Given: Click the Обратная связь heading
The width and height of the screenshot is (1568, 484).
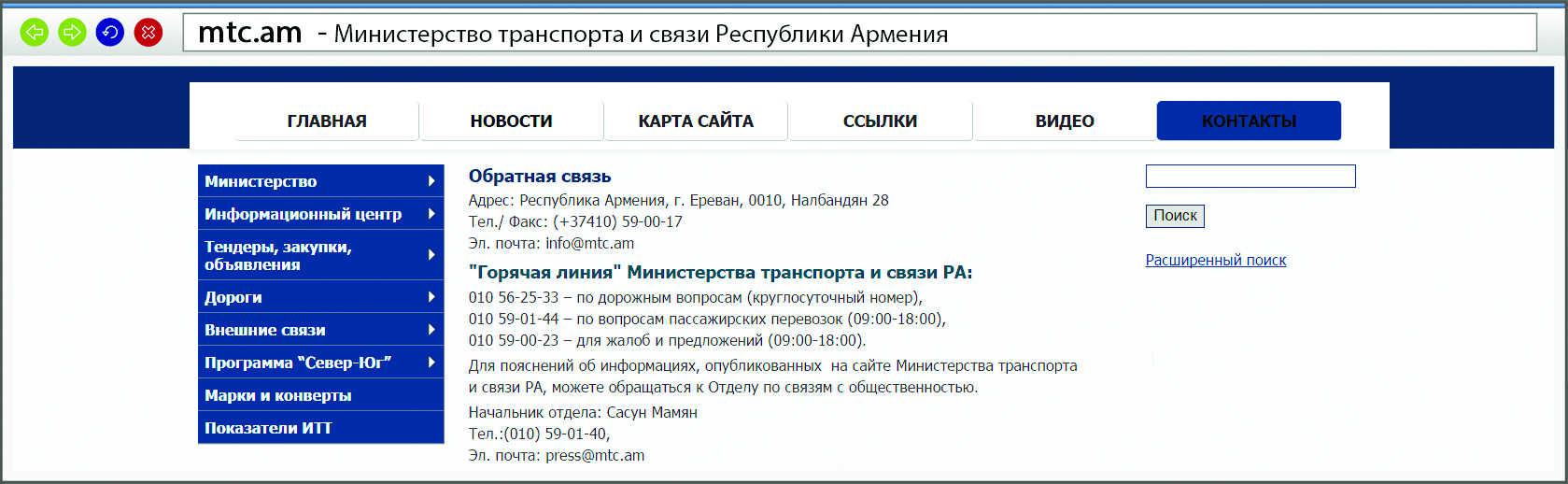Looking at the screenshot, I should tap(540, 176).
